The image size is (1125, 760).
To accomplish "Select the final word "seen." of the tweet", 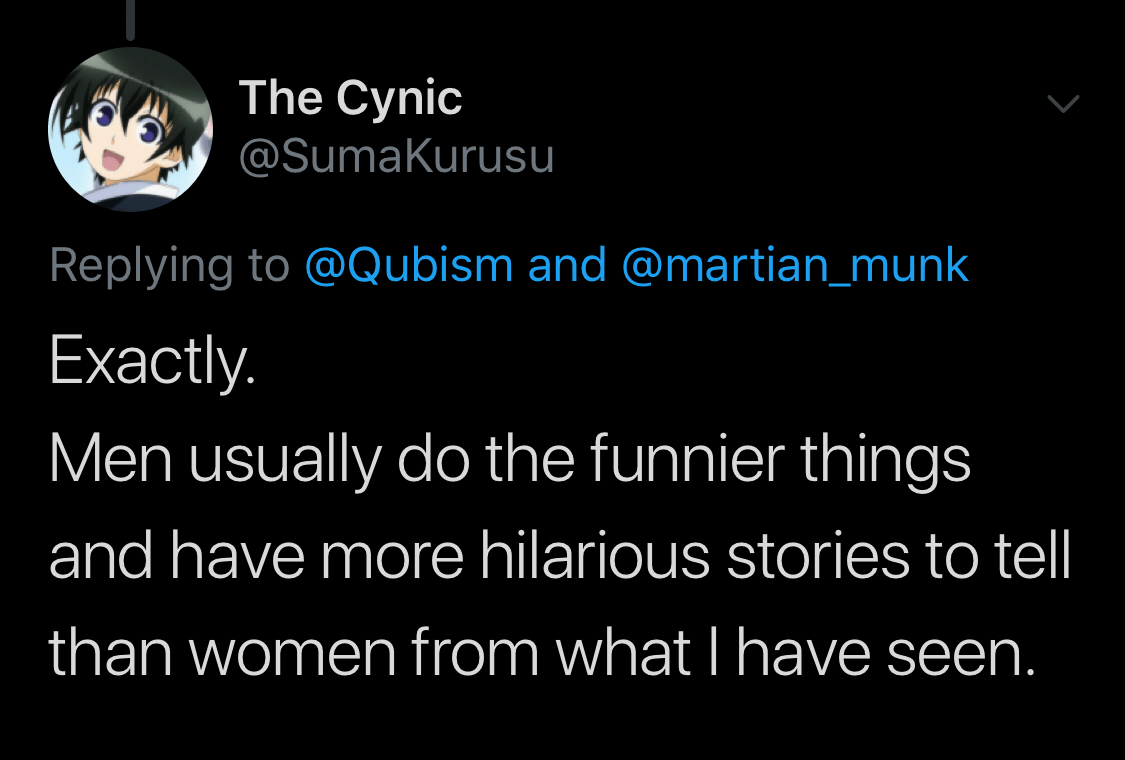I will click(x=961, y=655).
